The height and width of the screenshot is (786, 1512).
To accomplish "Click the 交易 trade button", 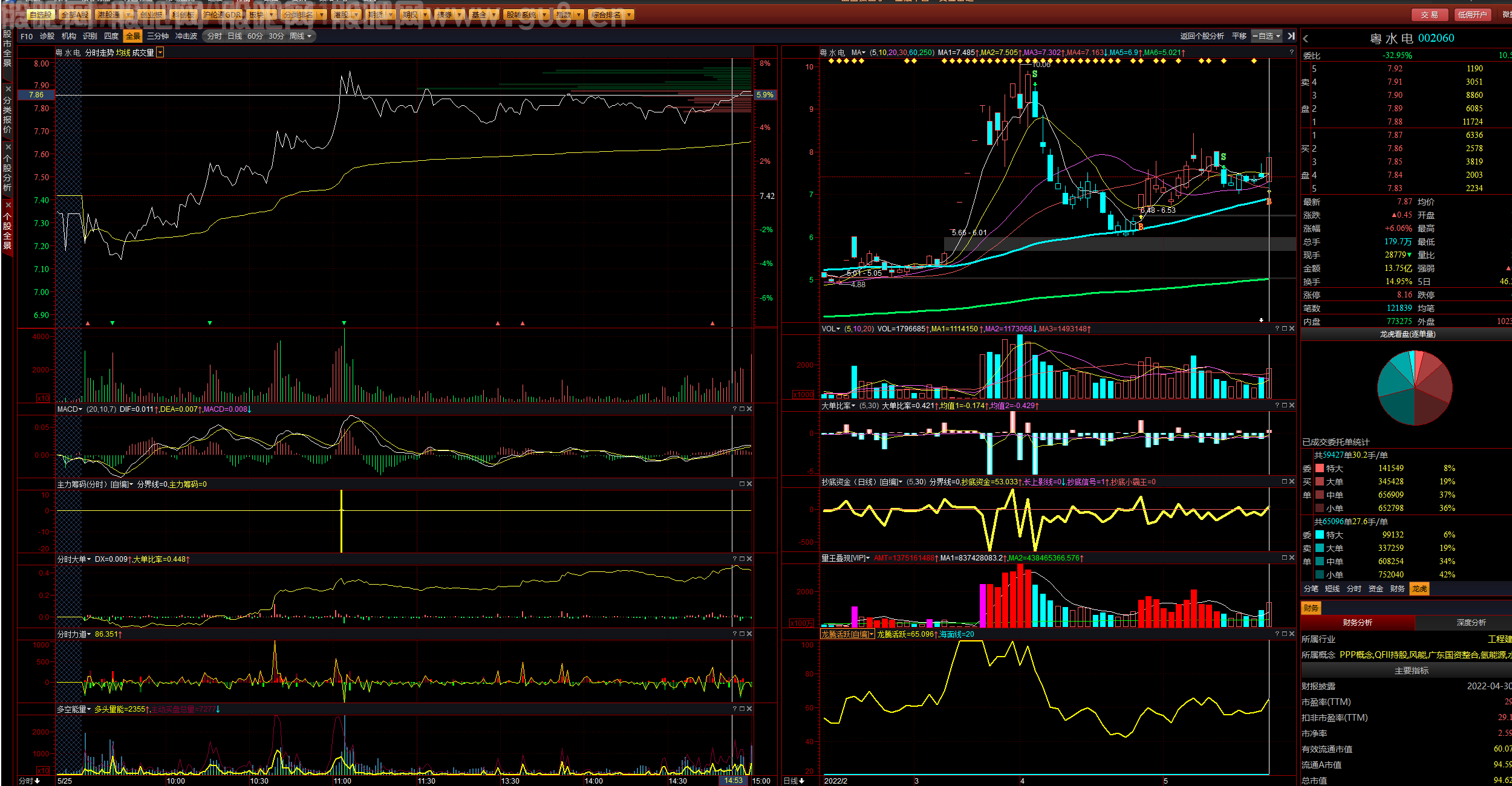I will (x=1430, y=15).
